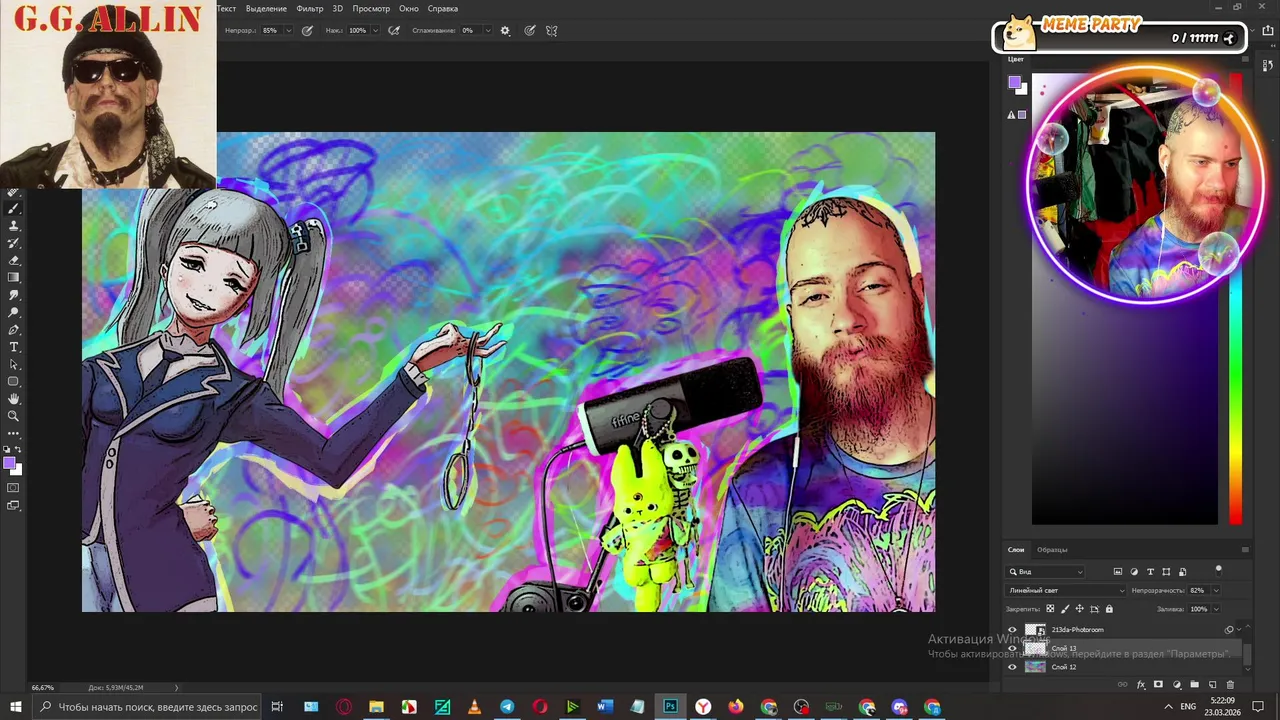
Task: Open layer Непрозрачность 82% dropdown arrow
Action: (1216, 590)
